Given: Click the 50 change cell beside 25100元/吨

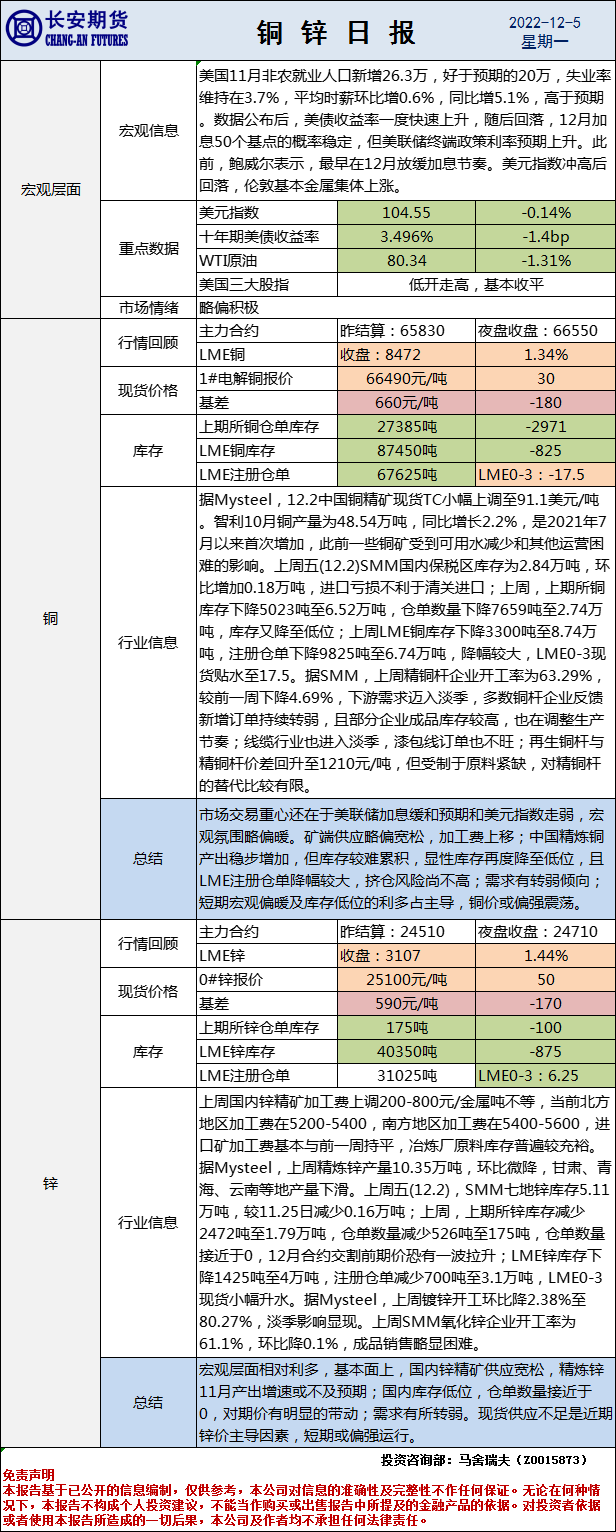Looking at the screenshot, I should coord(545,979).
